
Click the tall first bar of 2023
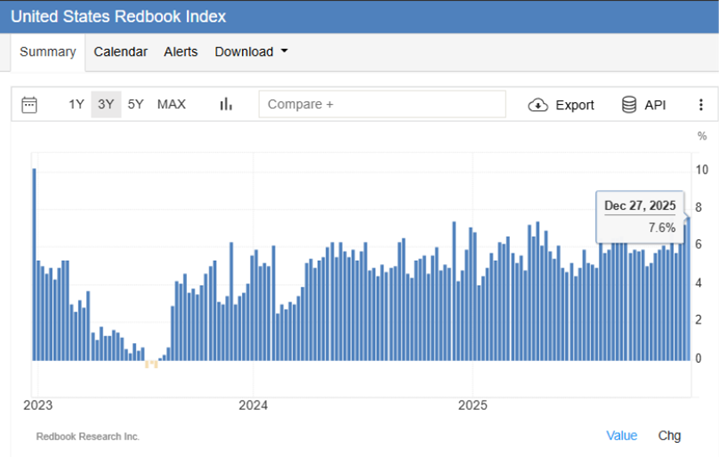pos(34,264)
